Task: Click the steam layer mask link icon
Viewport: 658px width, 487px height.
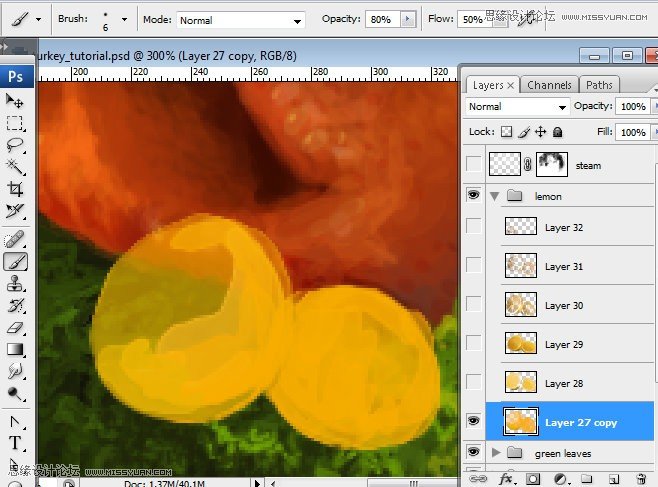Action: (528, 164)
